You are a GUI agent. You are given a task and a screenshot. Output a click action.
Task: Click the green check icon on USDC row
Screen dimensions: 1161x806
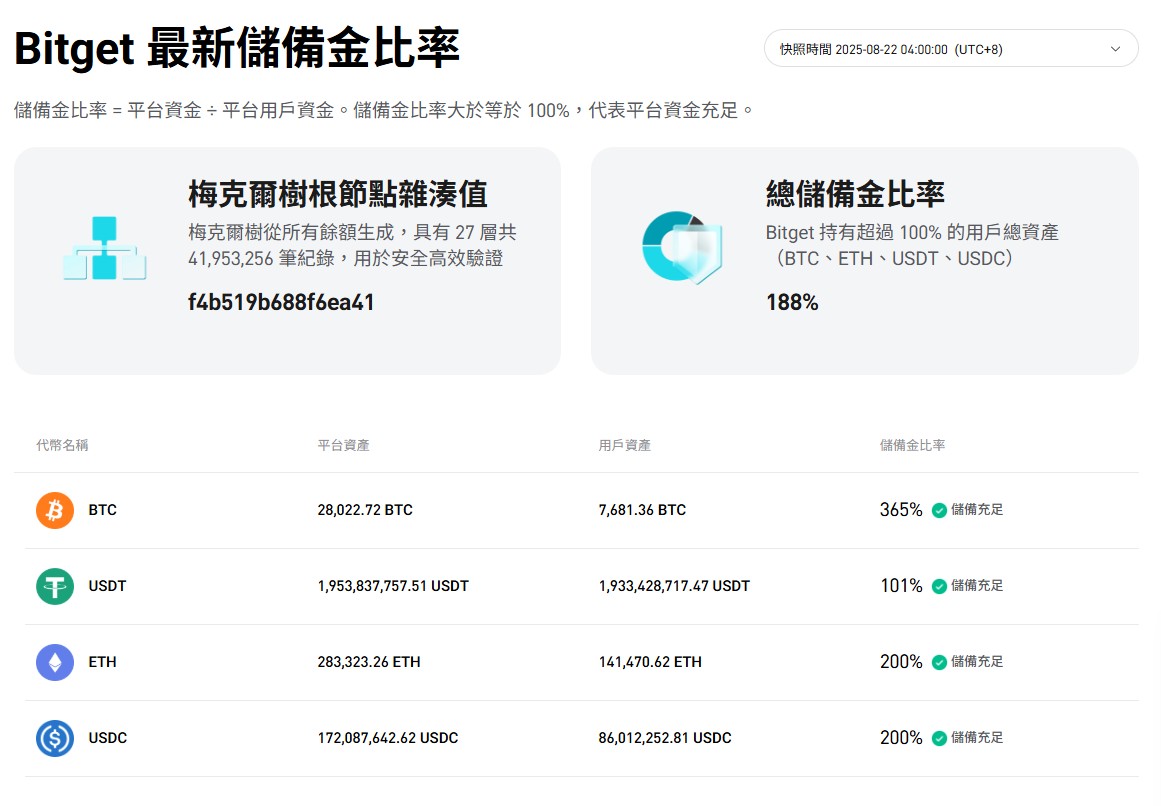tap(938, 738)
